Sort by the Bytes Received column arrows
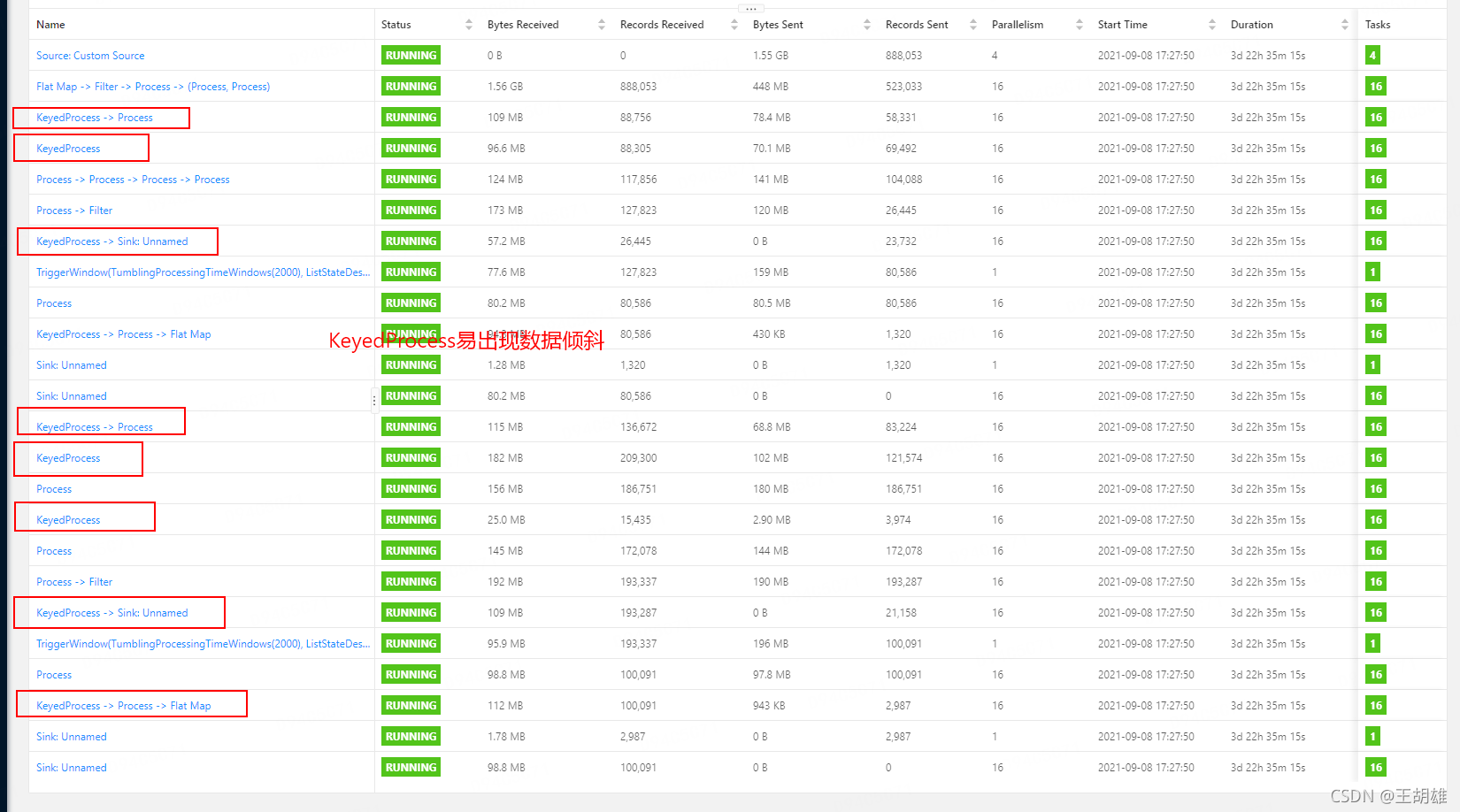The height and width of the screenshot is (812, 1460). point(602,25)
